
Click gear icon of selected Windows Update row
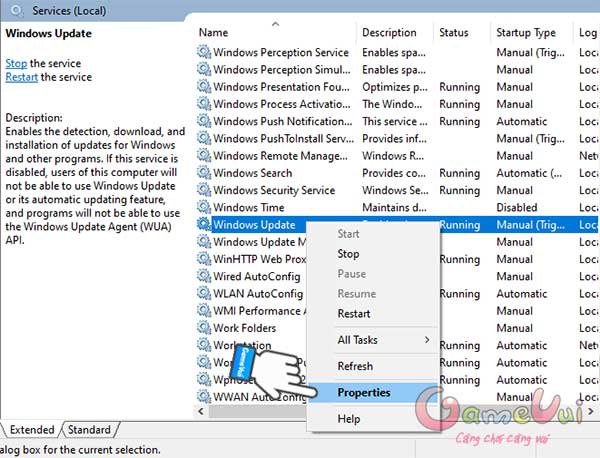[204, 224]
